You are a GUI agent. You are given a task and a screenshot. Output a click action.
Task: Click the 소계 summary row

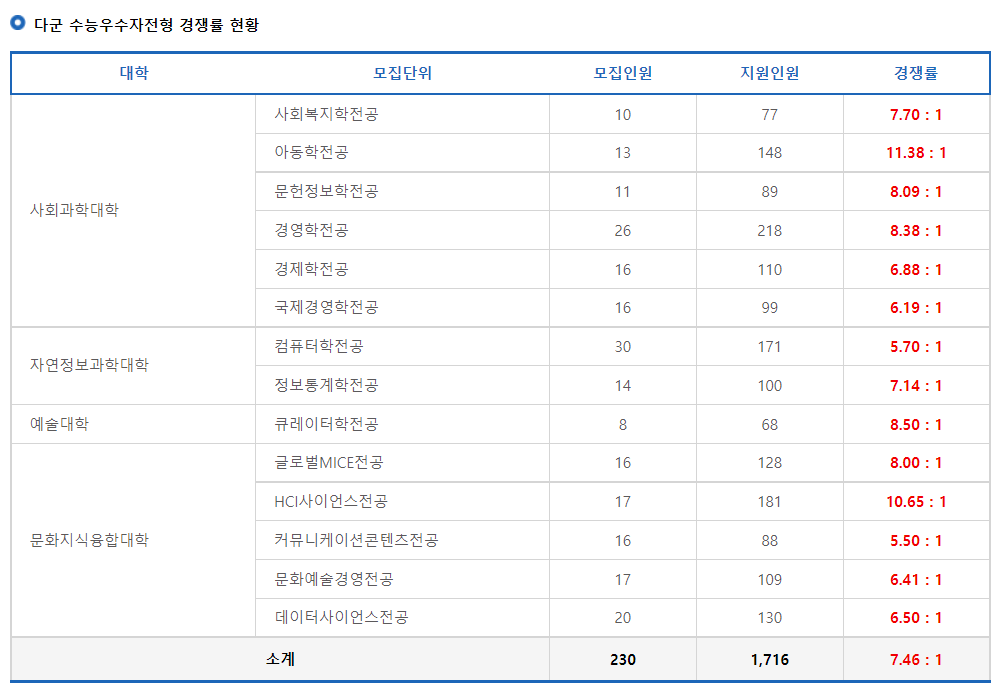click(280, 659)
